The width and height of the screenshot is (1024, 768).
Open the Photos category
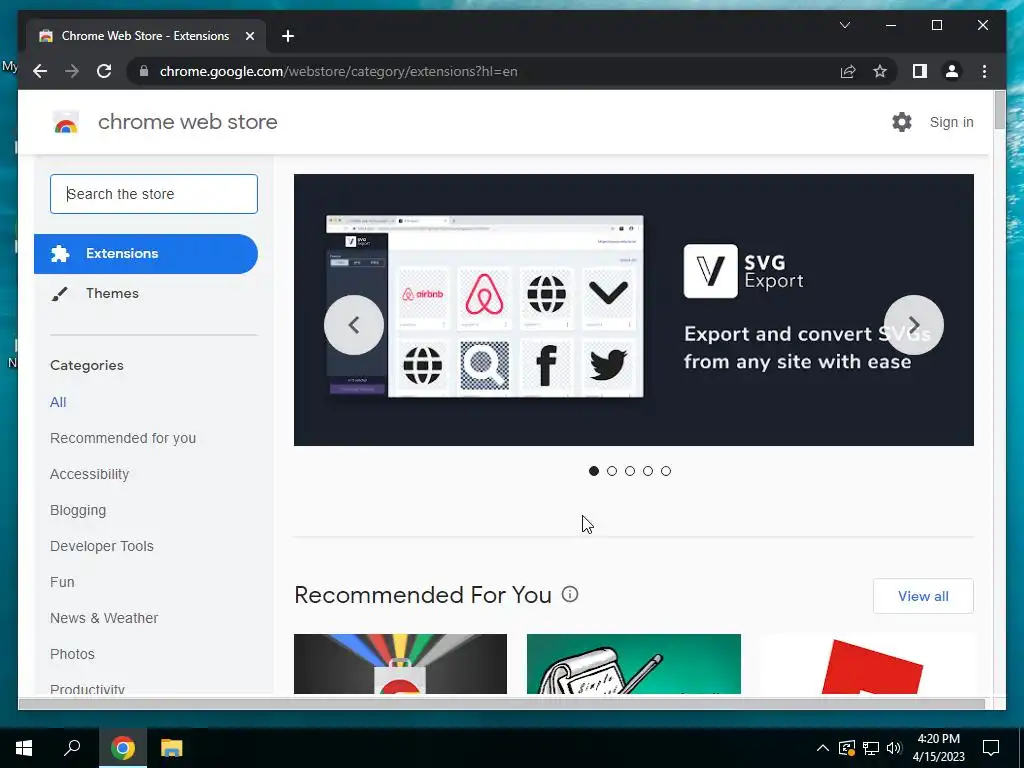[72, 654]
